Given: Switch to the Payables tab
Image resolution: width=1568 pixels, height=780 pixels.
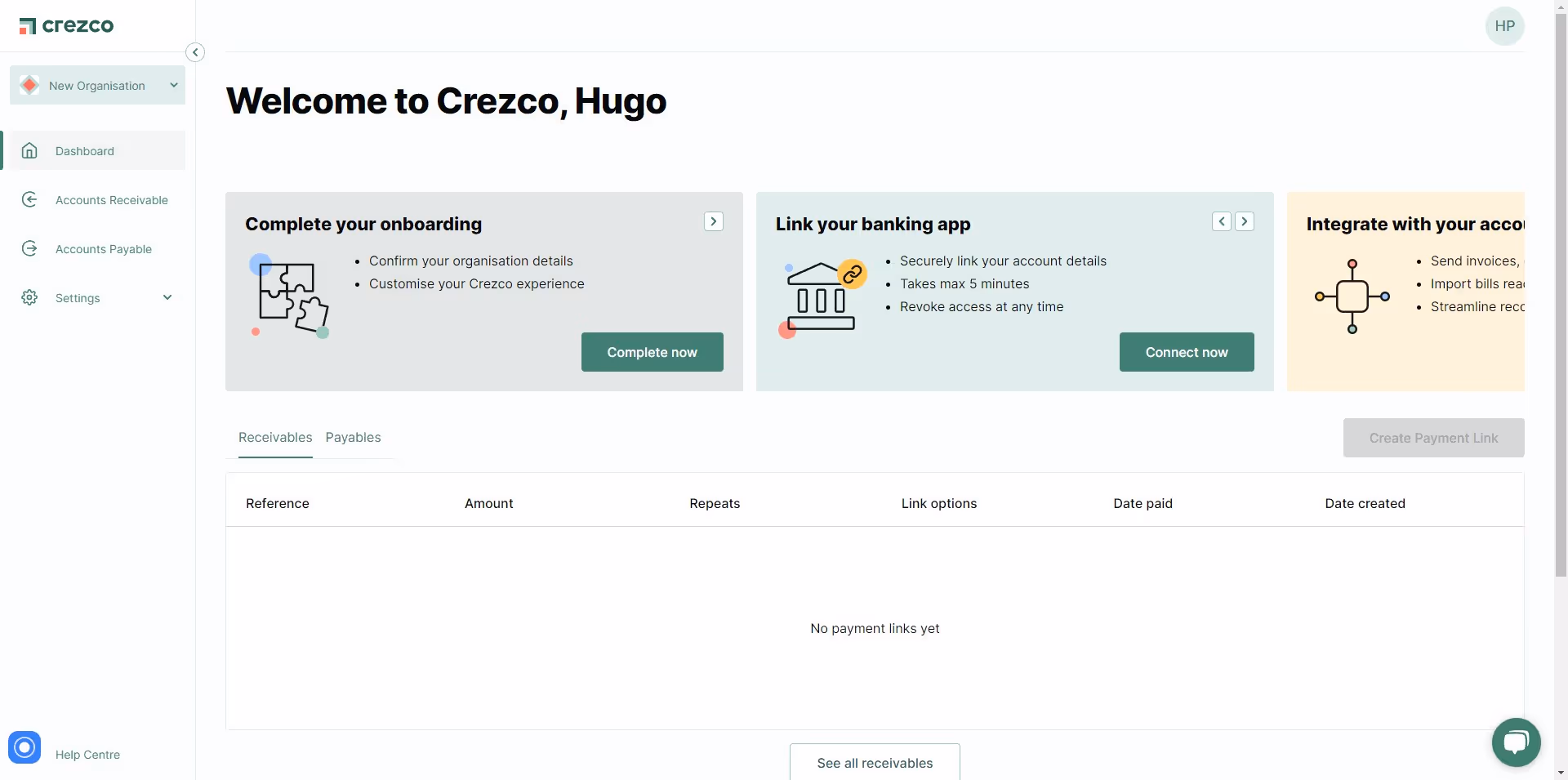Looking at the screenshot, I should 353,437.
